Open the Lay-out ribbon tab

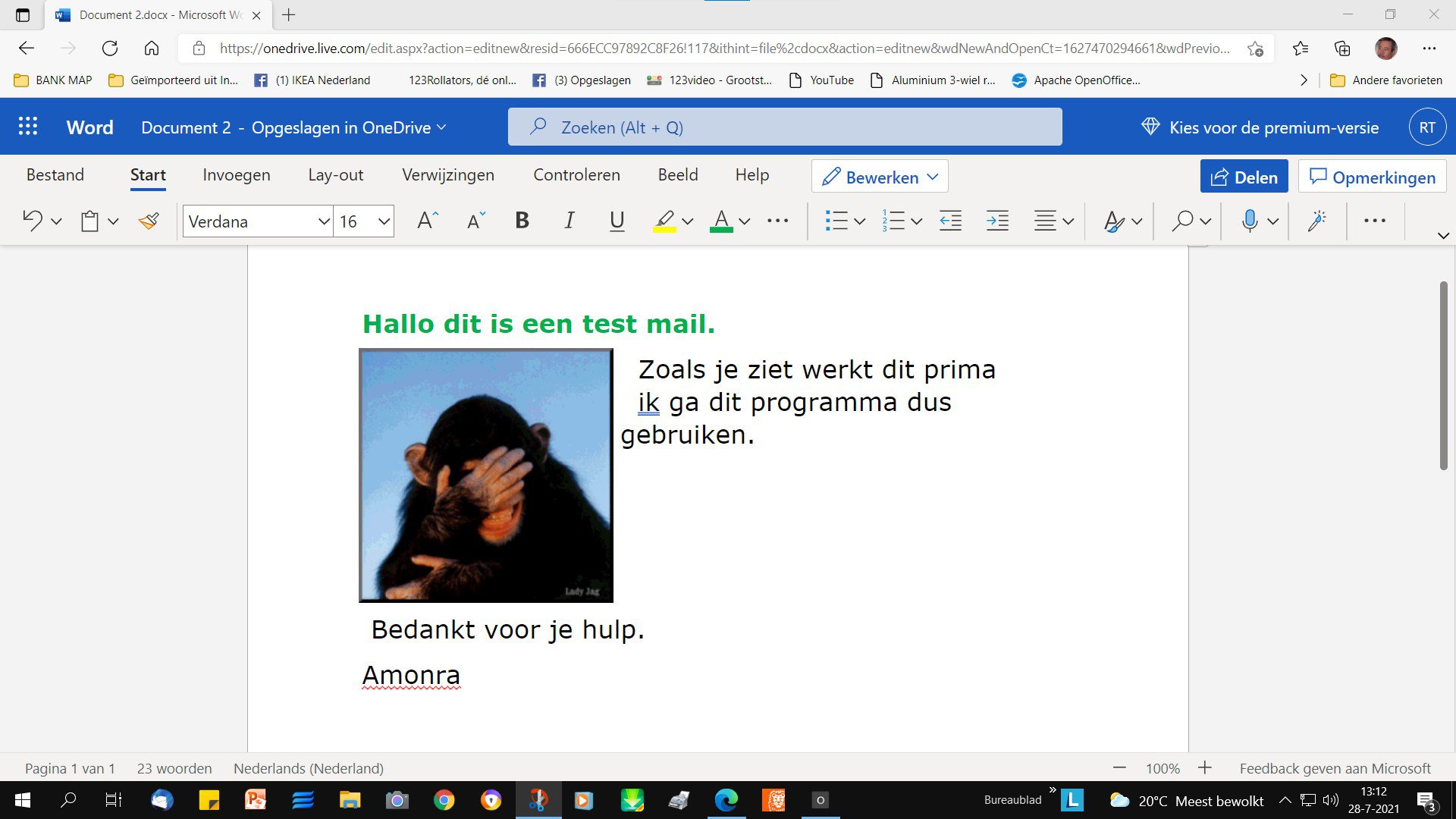point(335,175)
